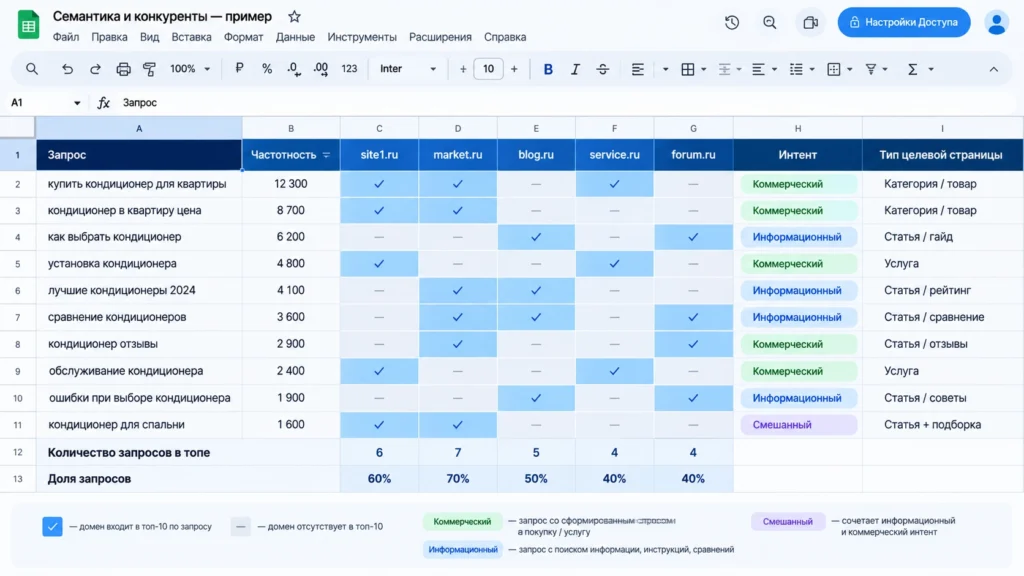Click the align icon right of strikethrough
The height and width of the screenshot is (576, 1024).
click(x=637, y=69)
